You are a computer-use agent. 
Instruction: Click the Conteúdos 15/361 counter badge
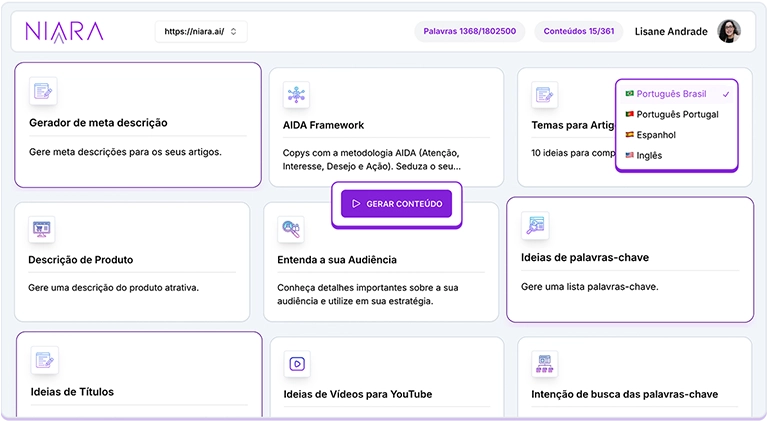pos(578,32)
